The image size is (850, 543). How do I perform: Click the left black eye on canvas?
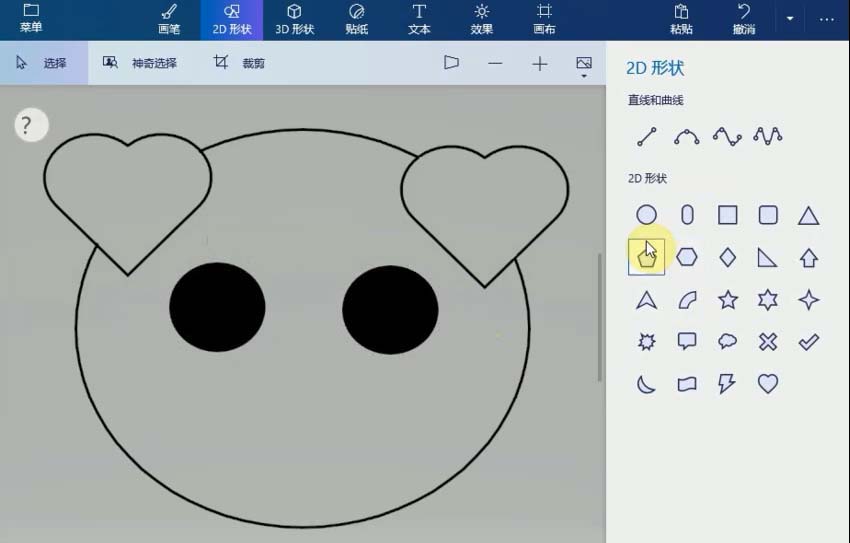[217, 307]
